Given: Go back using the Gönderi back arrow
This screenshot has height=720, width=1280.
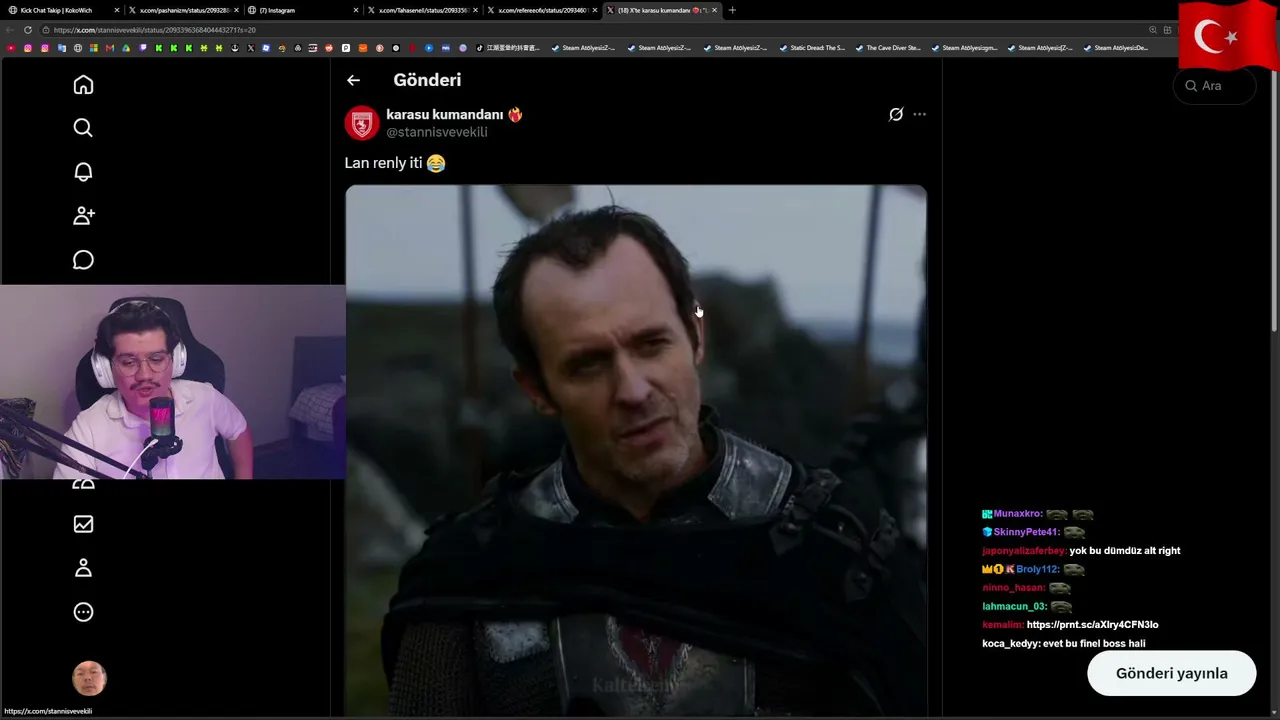Looking at the screenshot, I should [x=353, y=80].
